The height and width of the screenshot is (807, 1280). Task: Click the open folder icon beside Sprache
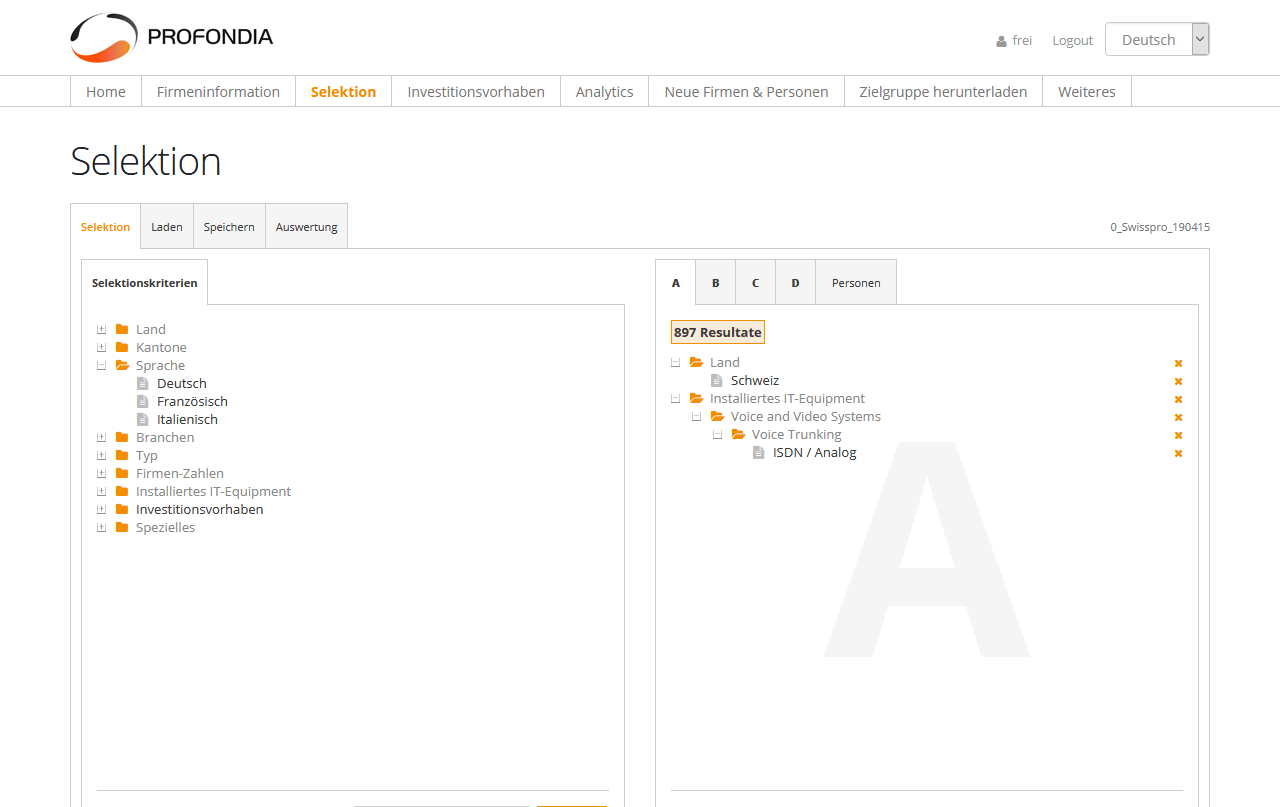[x=122, y=365]
